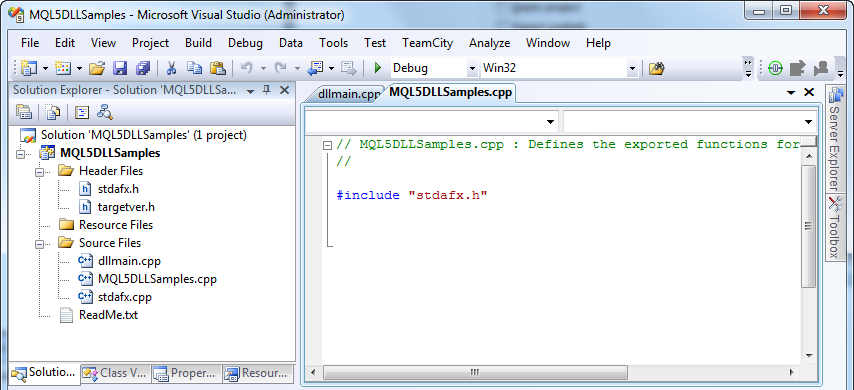Open the Project menu
The height and width of the screenshot is (390, 854).
150,42
